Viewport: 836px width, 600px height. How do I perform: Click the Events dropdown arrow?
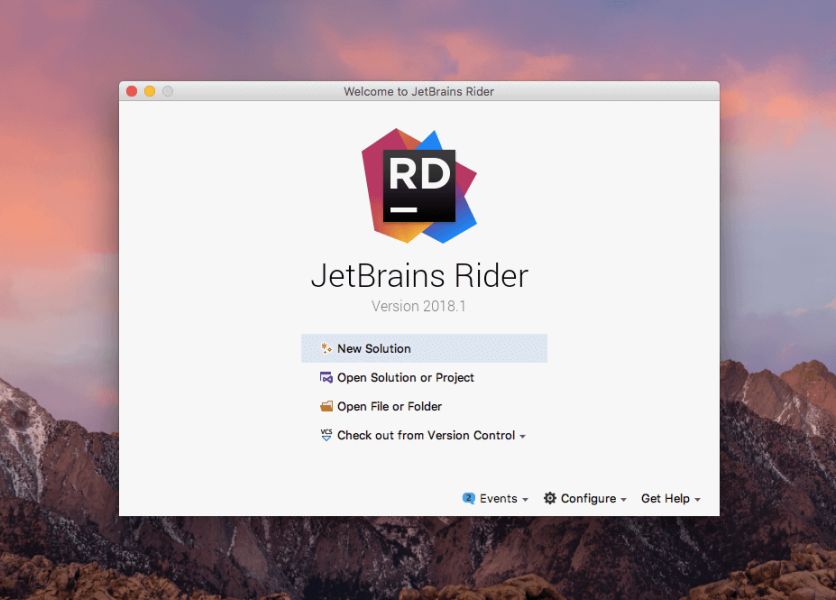point(525,500)
